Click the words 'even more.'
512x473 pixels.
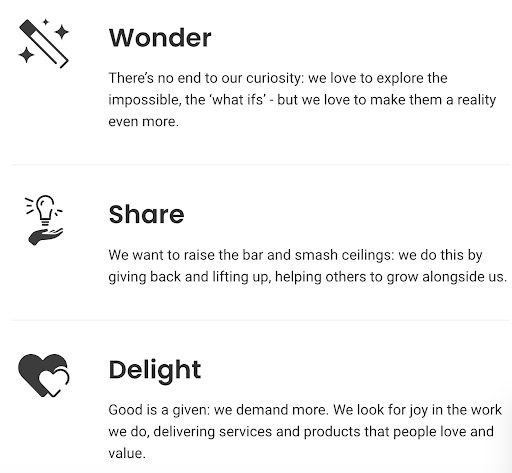point(144,121)
